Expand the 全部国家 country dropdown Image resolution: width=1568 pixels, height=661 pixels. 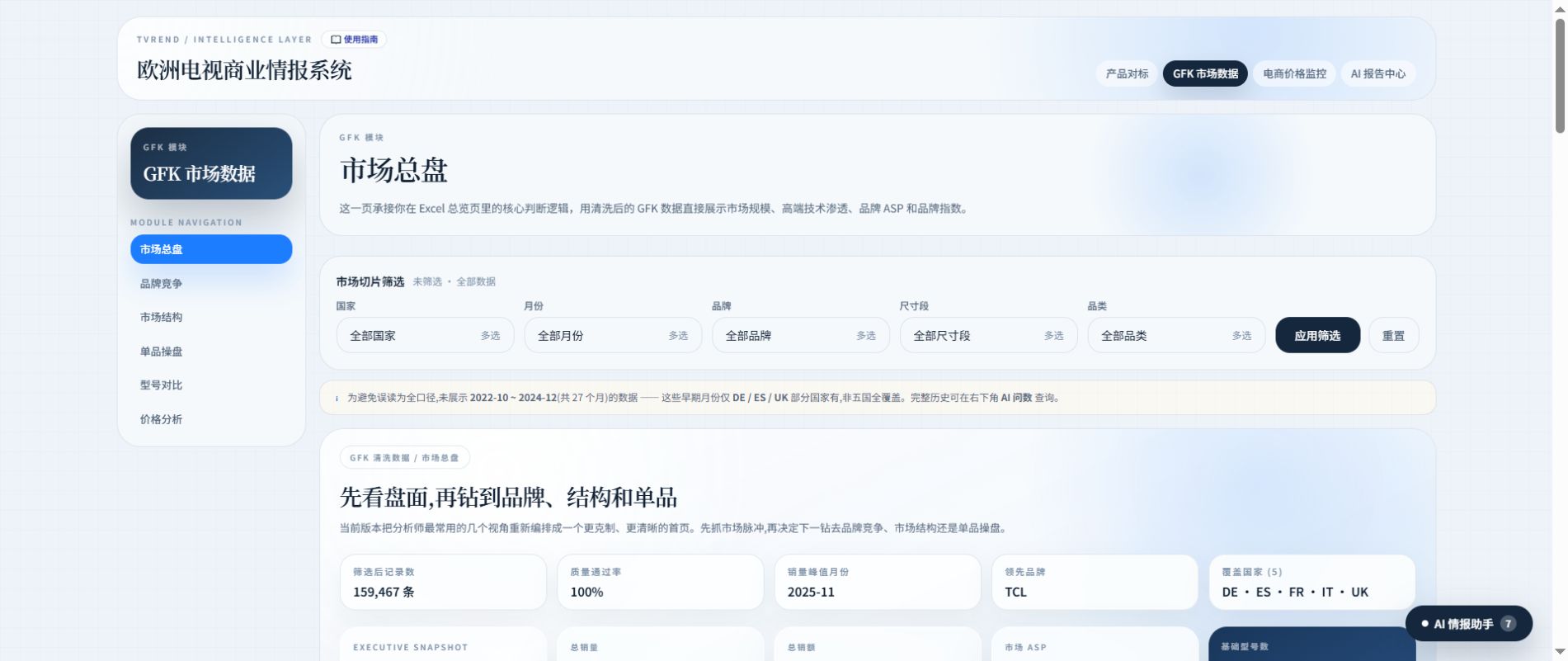(x=425, y=336)
